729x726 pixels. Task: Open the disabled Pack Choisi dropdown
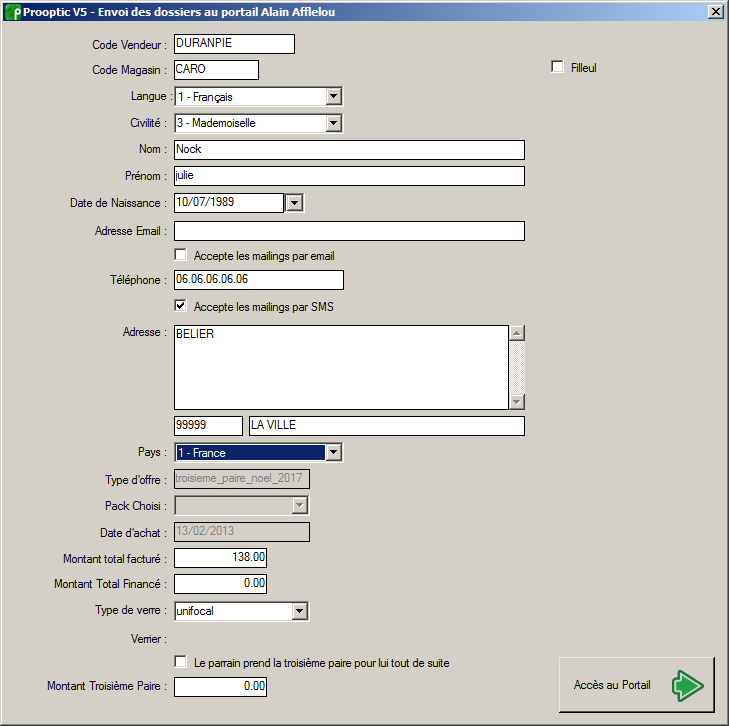point(300,505)
